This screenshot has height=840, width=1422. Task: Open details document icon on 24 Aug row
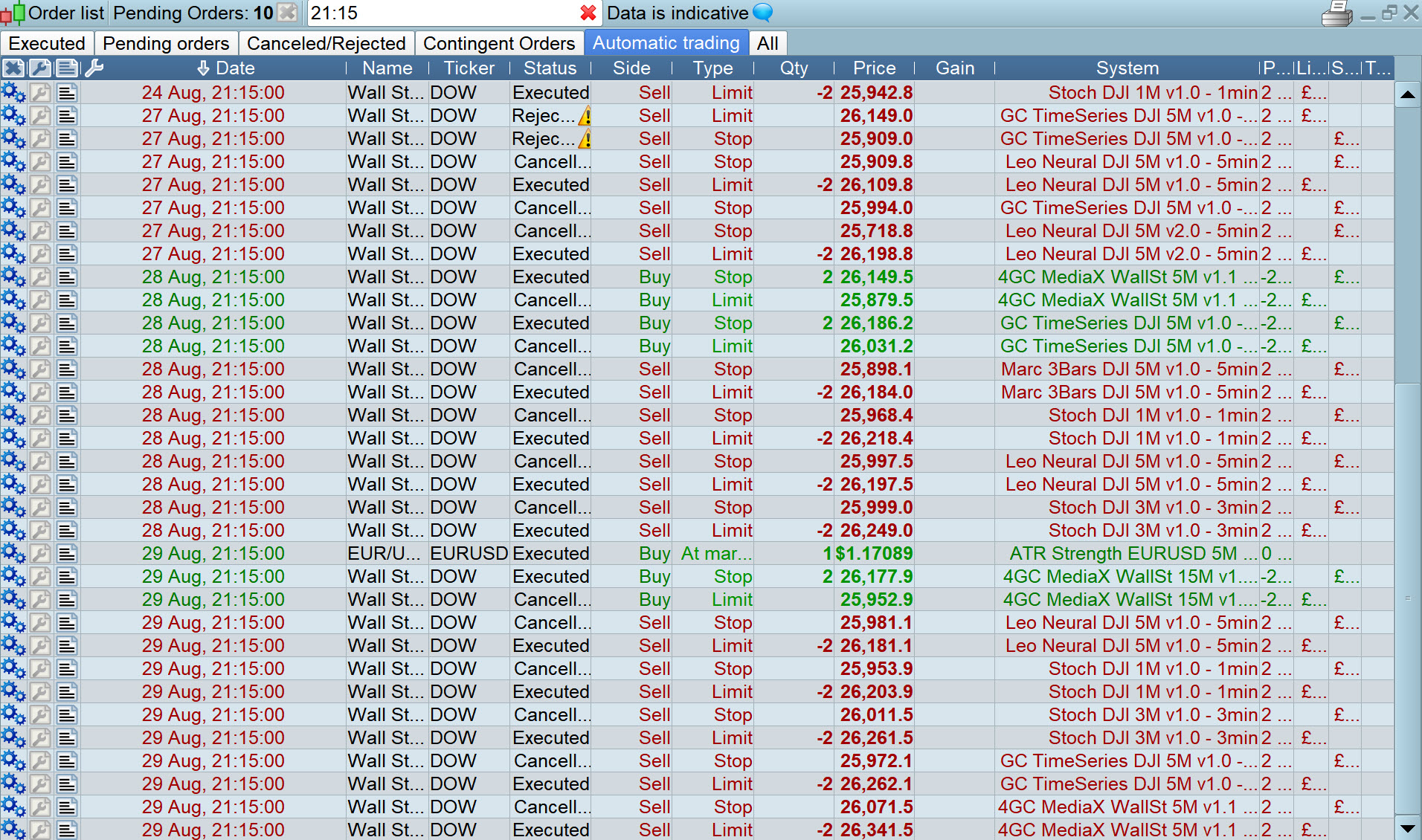pyautogui.click(x=67, y=93)
